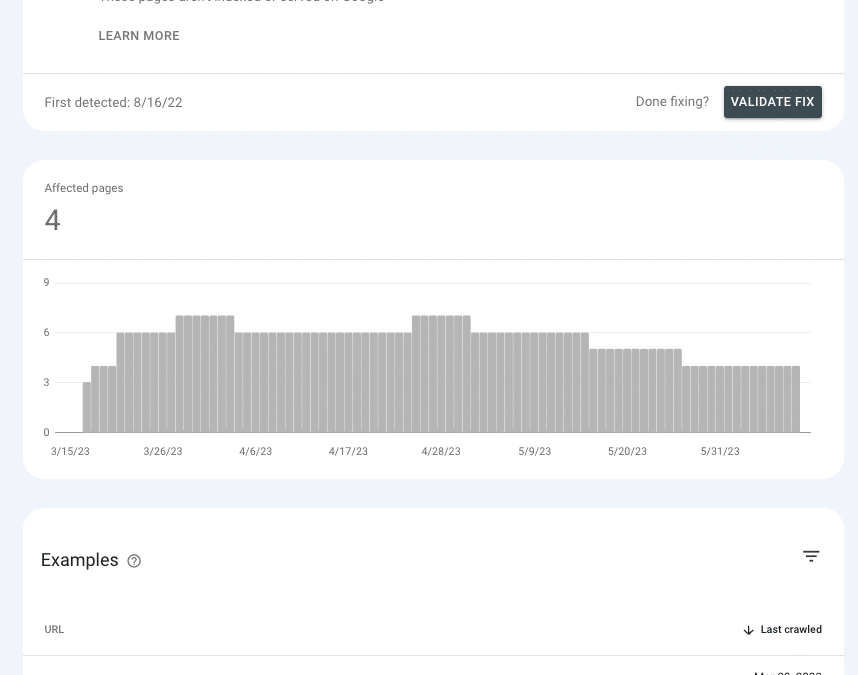
Task: Click the First detected 8/16/22 text
Action: click(x=113, y=102)
